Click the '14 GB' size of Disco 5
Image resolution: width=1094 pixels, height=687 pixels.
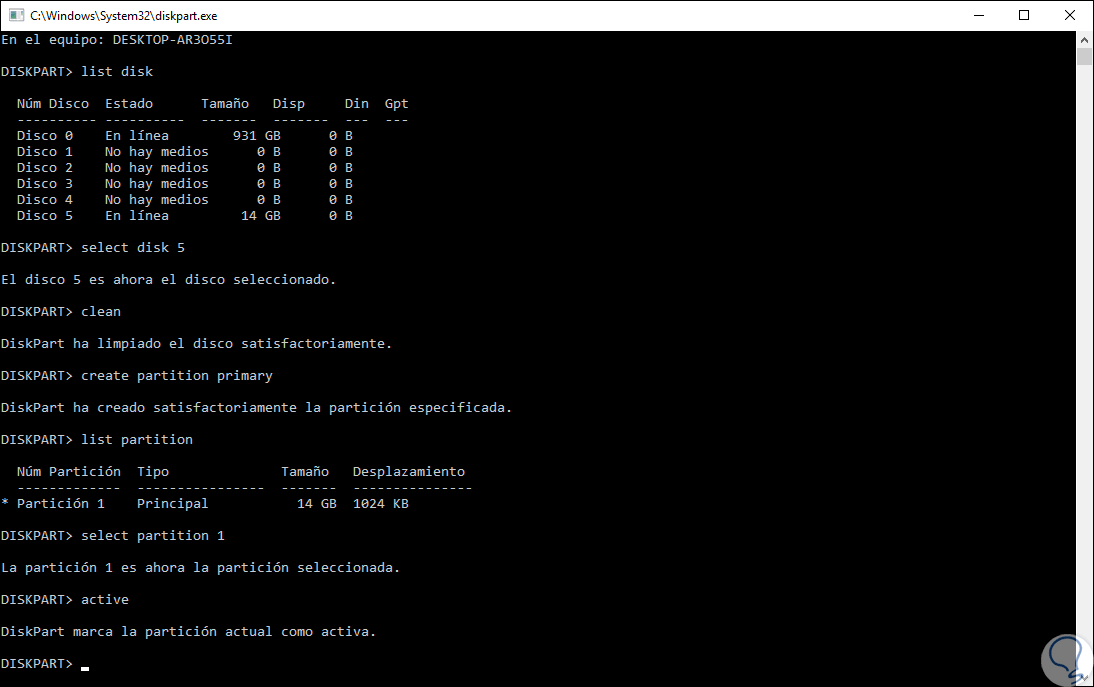tap(261, 216)
